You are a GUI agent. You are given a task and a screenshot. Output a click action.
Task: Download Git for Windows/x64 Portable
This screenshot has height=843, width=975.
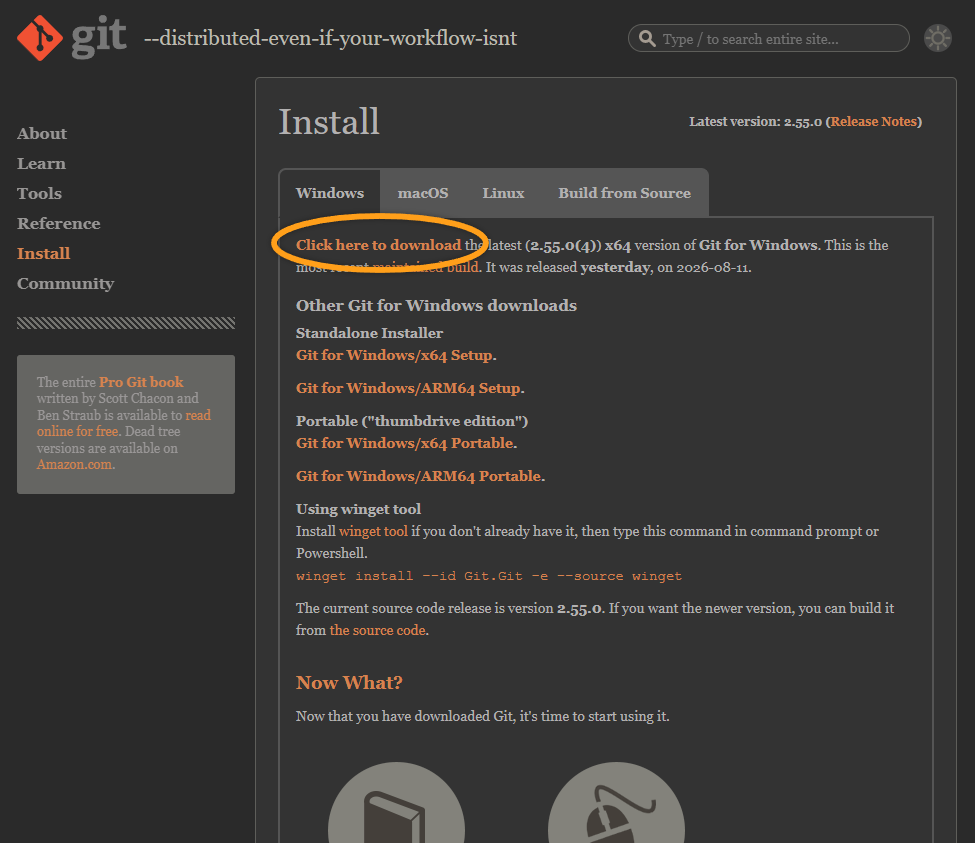(x=405, y=443)
